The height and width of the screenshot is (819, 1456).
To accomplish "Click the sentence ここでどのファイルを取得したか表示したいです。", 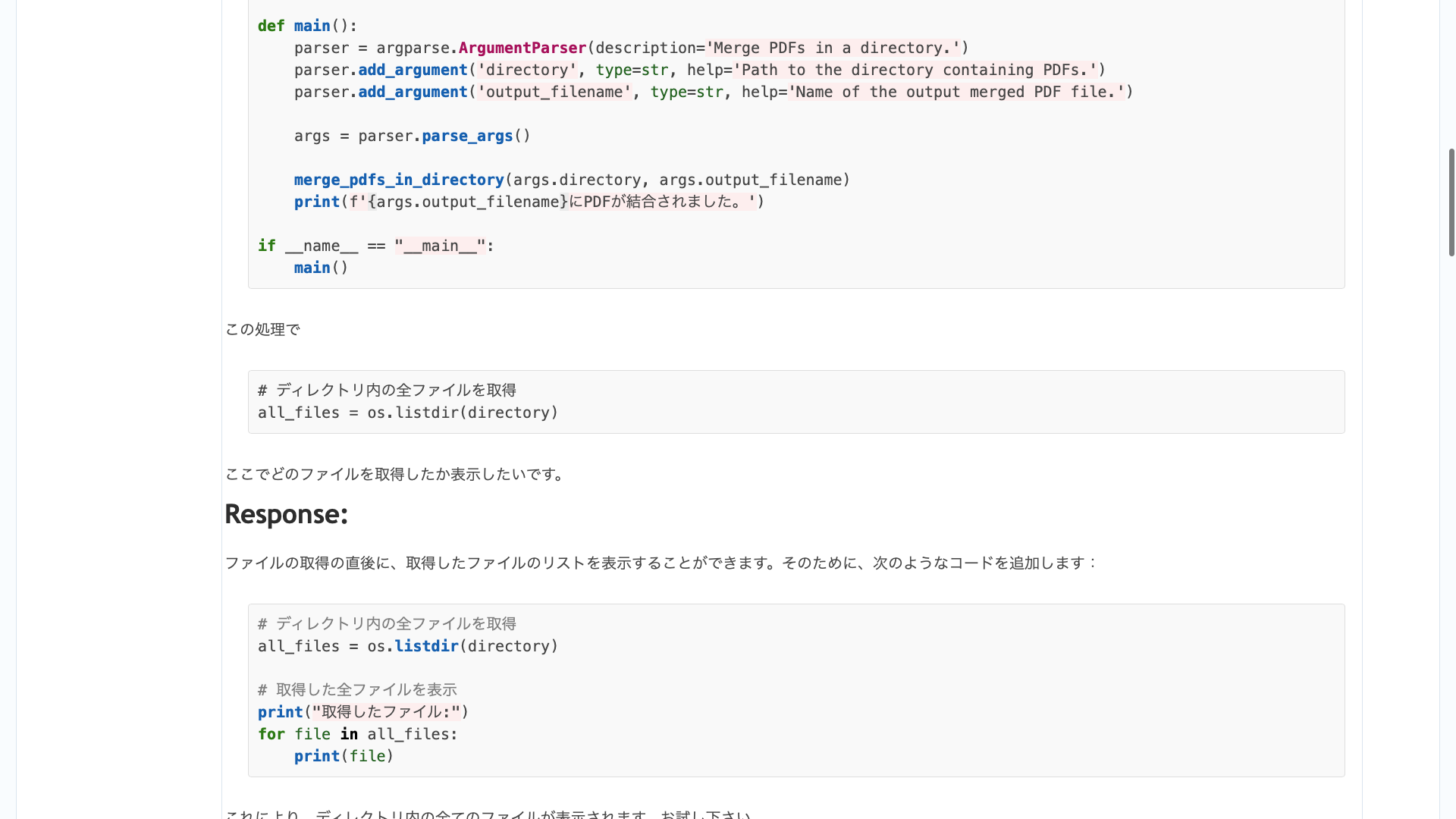I will (394, 474).
